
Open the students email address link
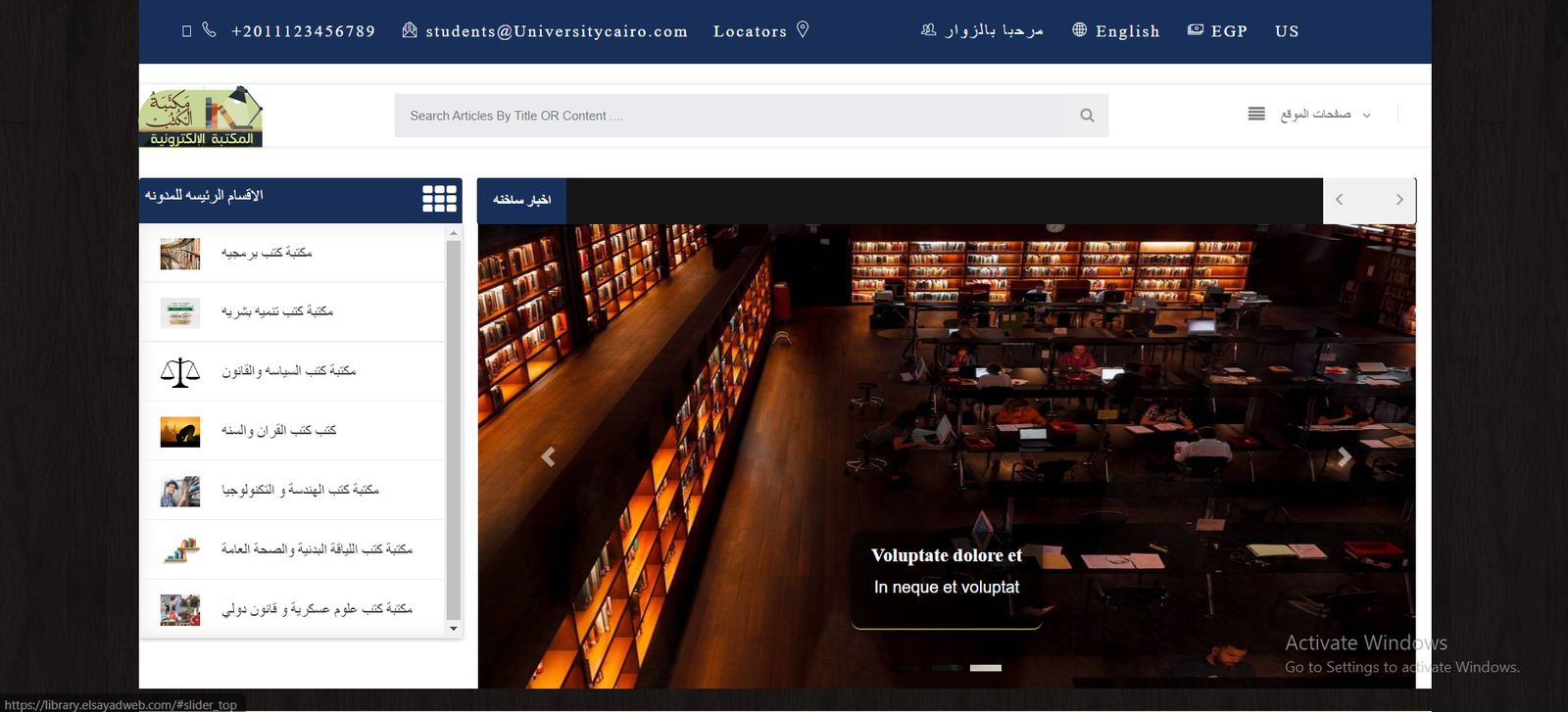[x=556, y=31]
